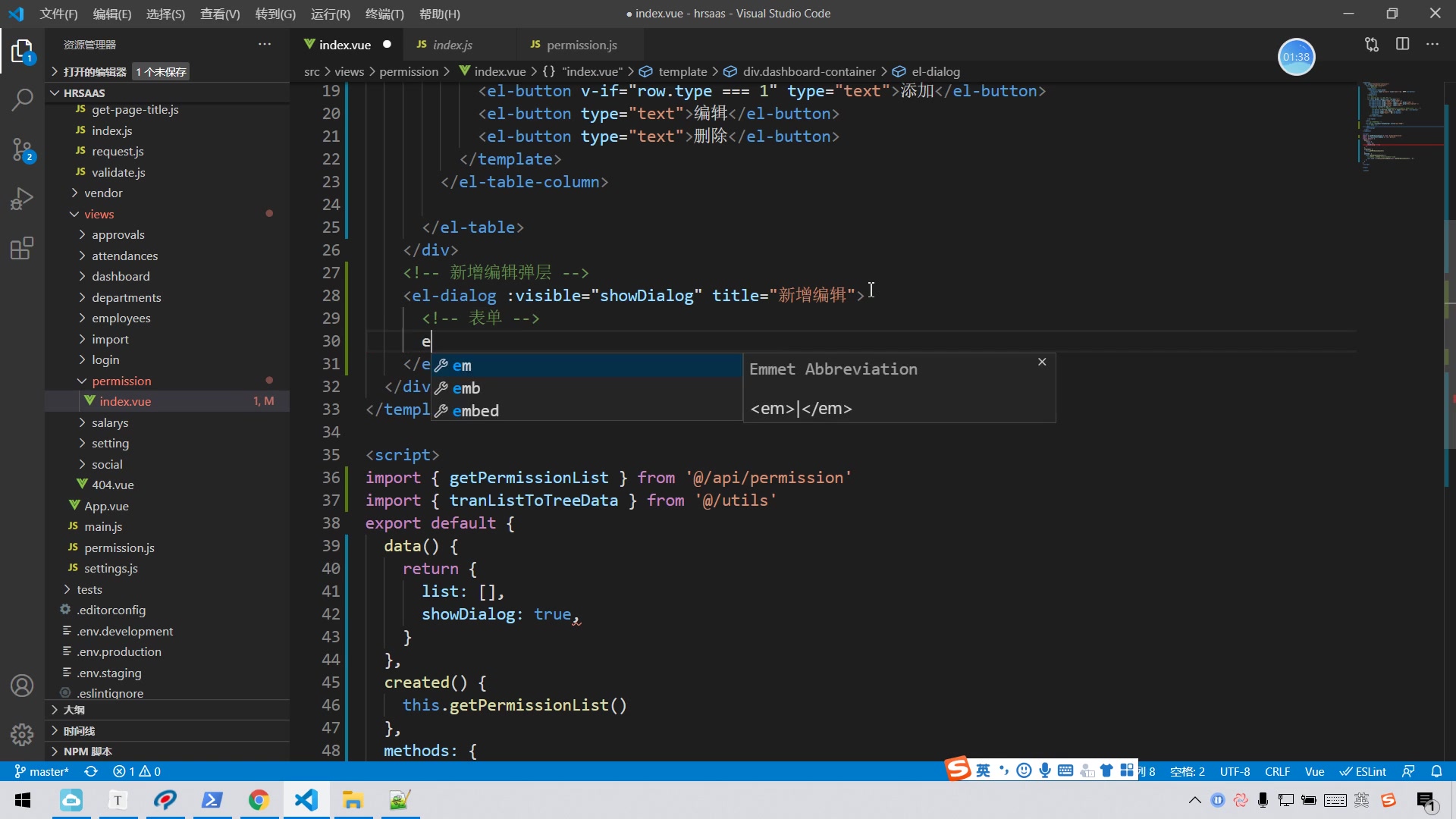Click the Sogou input method logo
Screen dimensions: 1456x819
[x=958, y=768]
